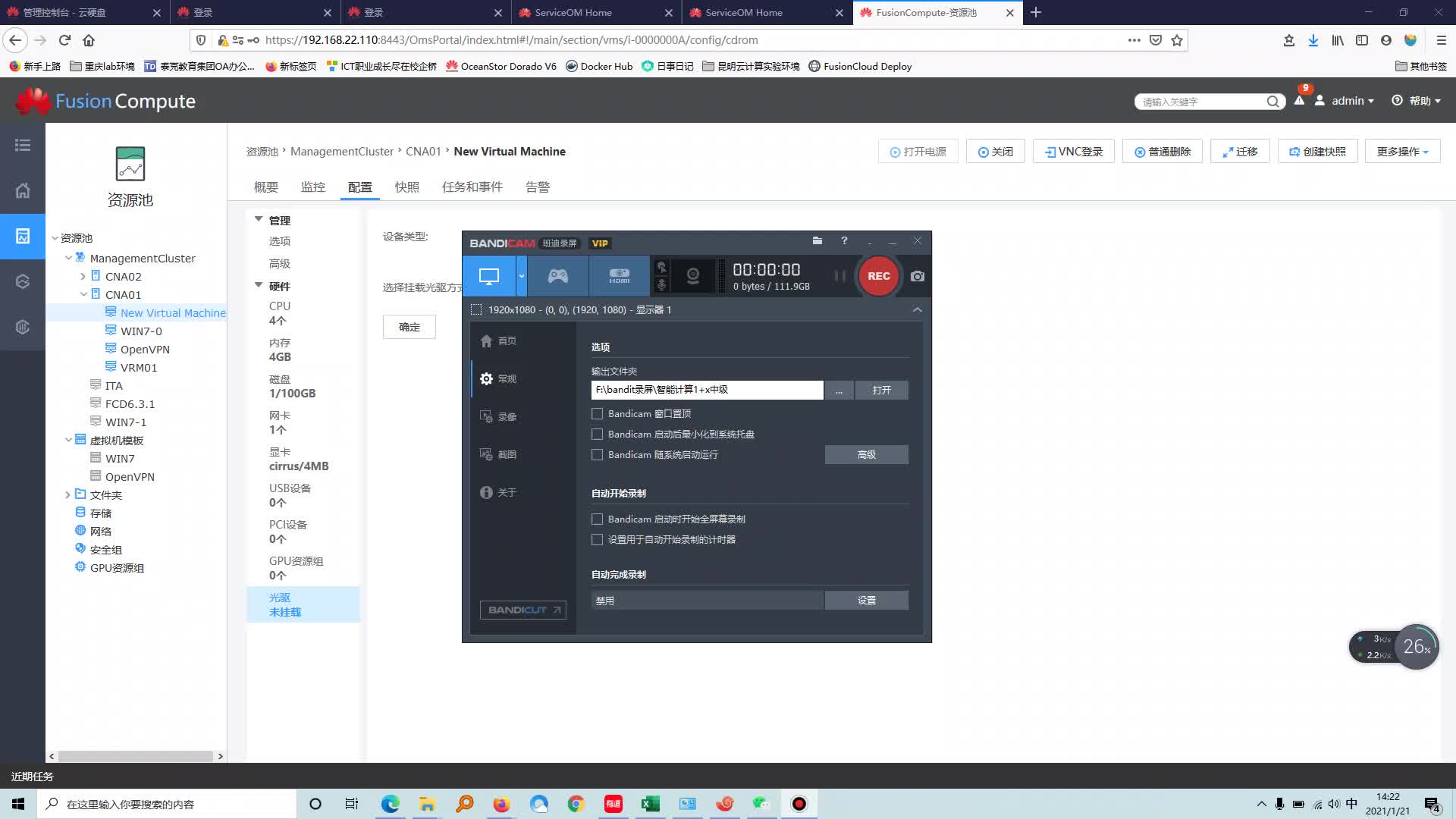Screen dimensions: 1456x819
Task: Open Bandicam 截图 screenshot settings
Action: pos(498,454)
